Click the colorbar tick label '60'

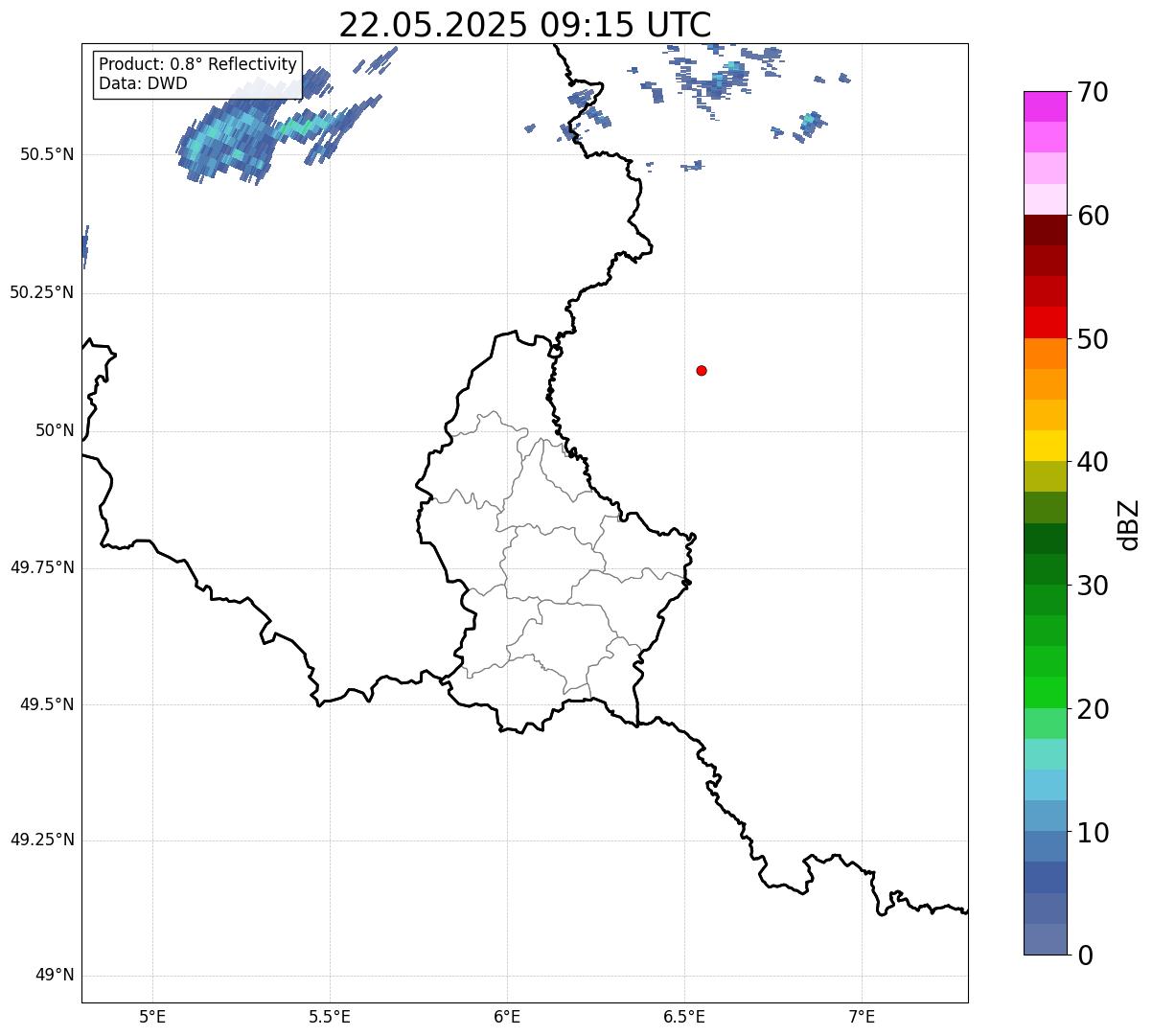1093,216
